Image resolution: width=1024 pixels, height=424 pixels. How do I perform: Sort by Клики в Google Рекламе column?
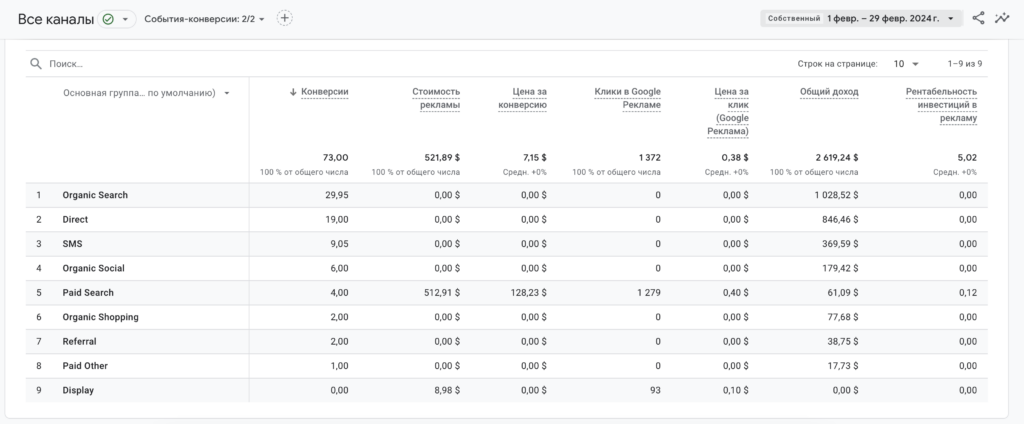[x=628, y=98]
